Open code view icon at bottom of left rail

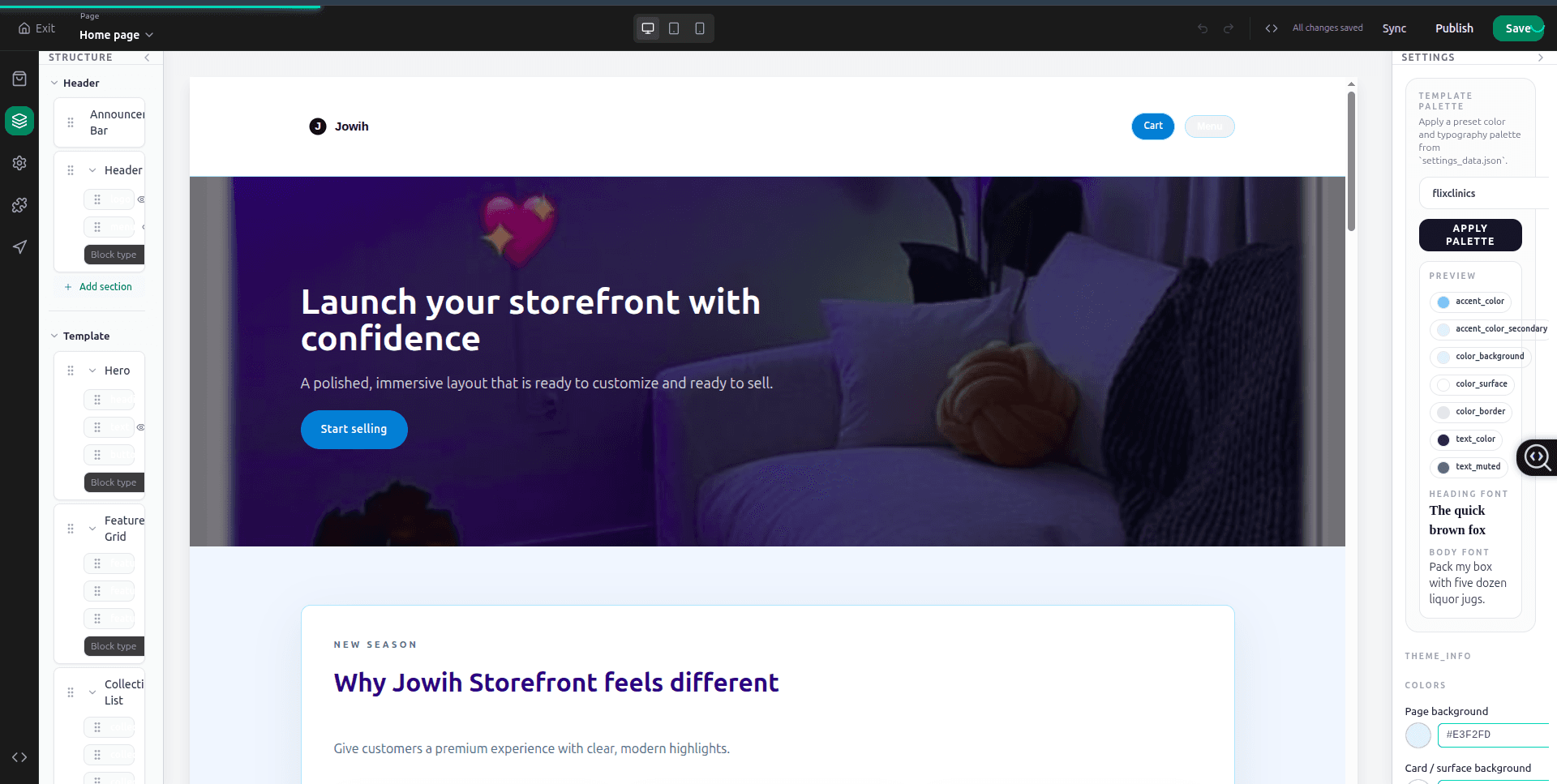(19, 757)
